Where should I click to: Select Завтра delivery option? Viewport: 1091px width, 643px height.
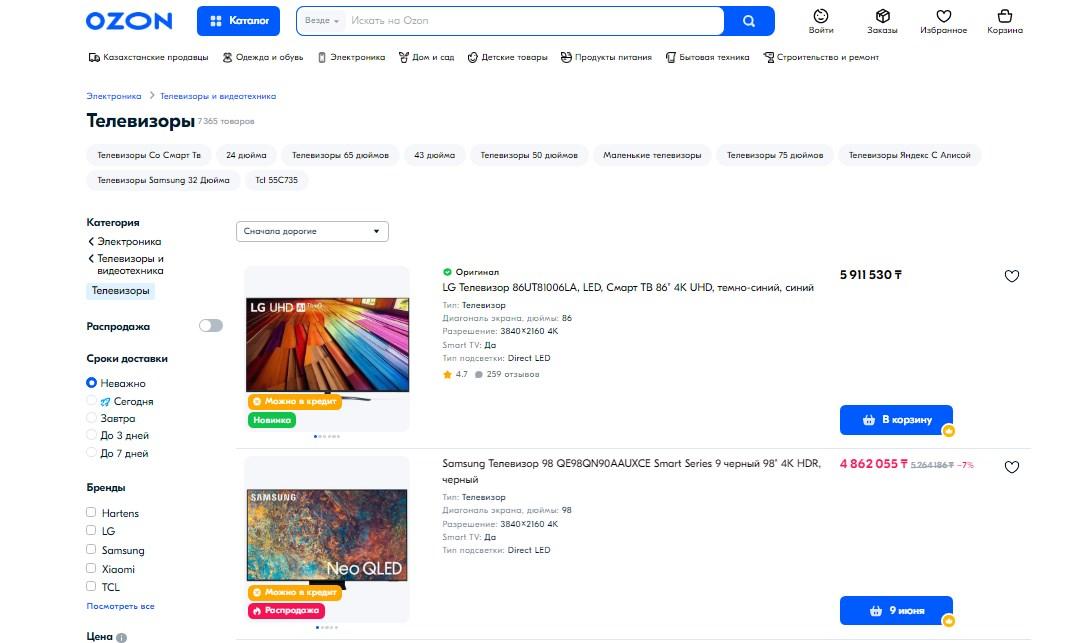(x=91, y=418)
